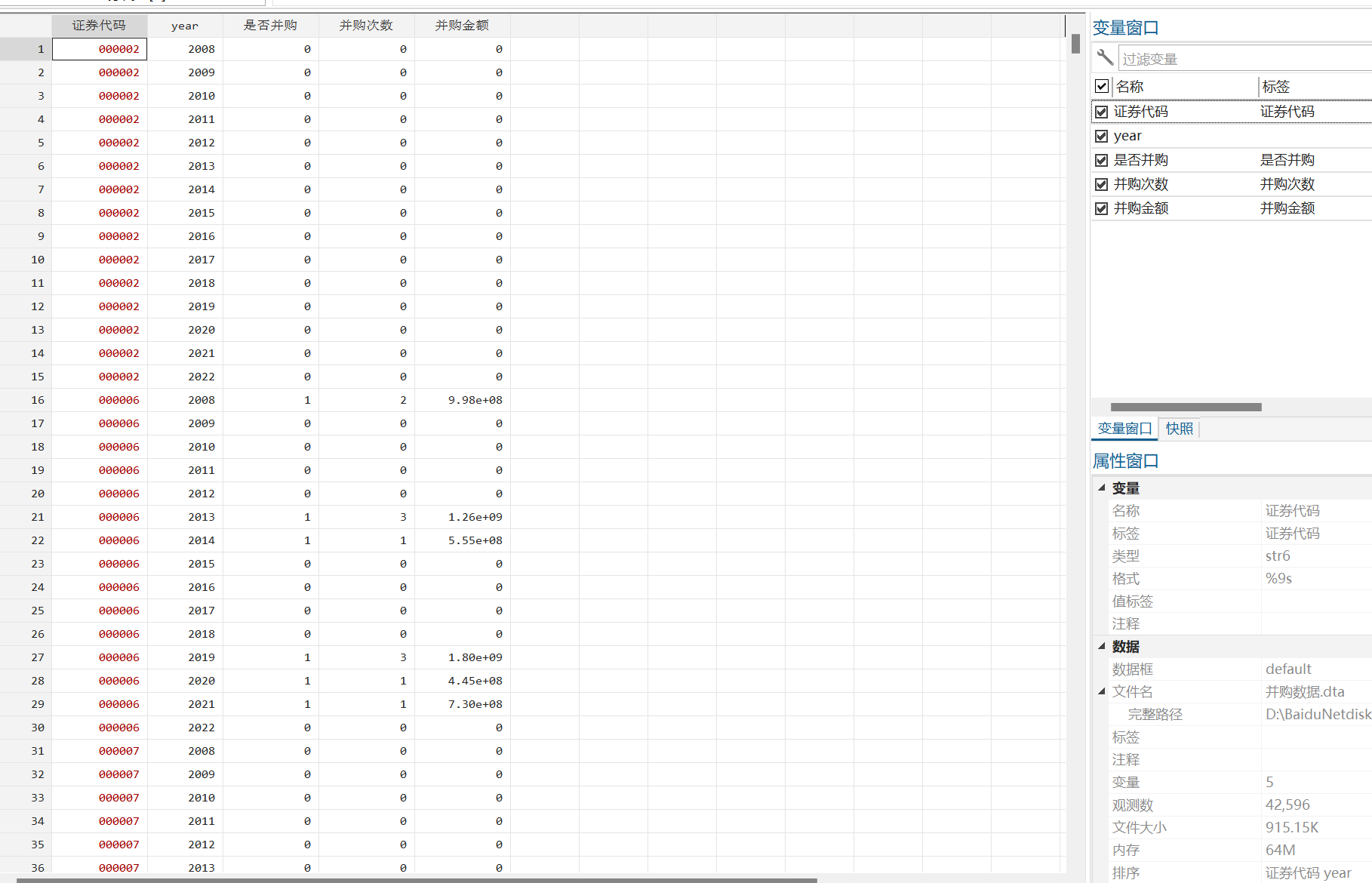Uncheck the year variable checkbox
The image size is (1372, 883).
[x=1102, y=136]
